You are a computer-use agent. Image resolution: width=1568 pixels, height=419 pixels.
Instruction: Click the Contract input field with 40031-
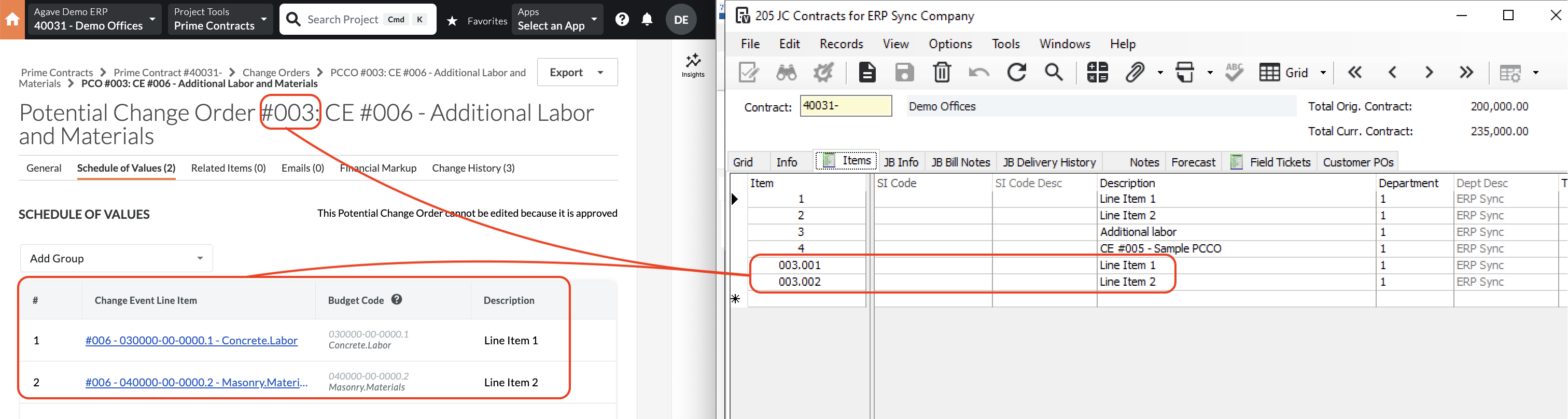click(846, 105)
